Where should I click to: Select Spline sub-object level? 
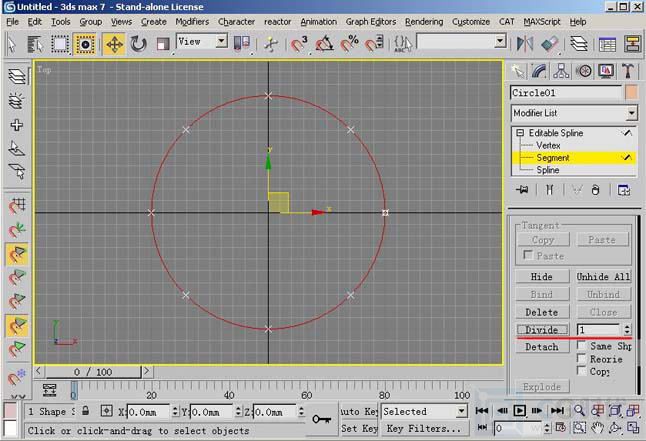[548, 170]
